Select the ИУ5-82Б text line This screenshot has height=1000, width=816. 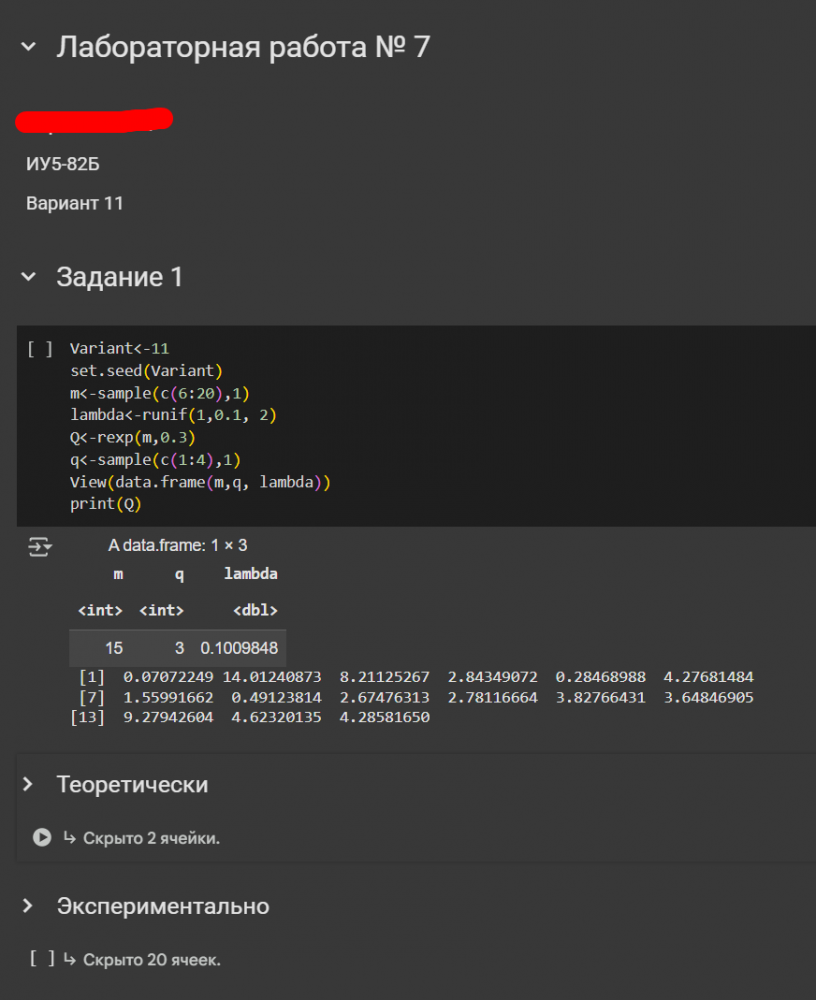tap(63, 164)
